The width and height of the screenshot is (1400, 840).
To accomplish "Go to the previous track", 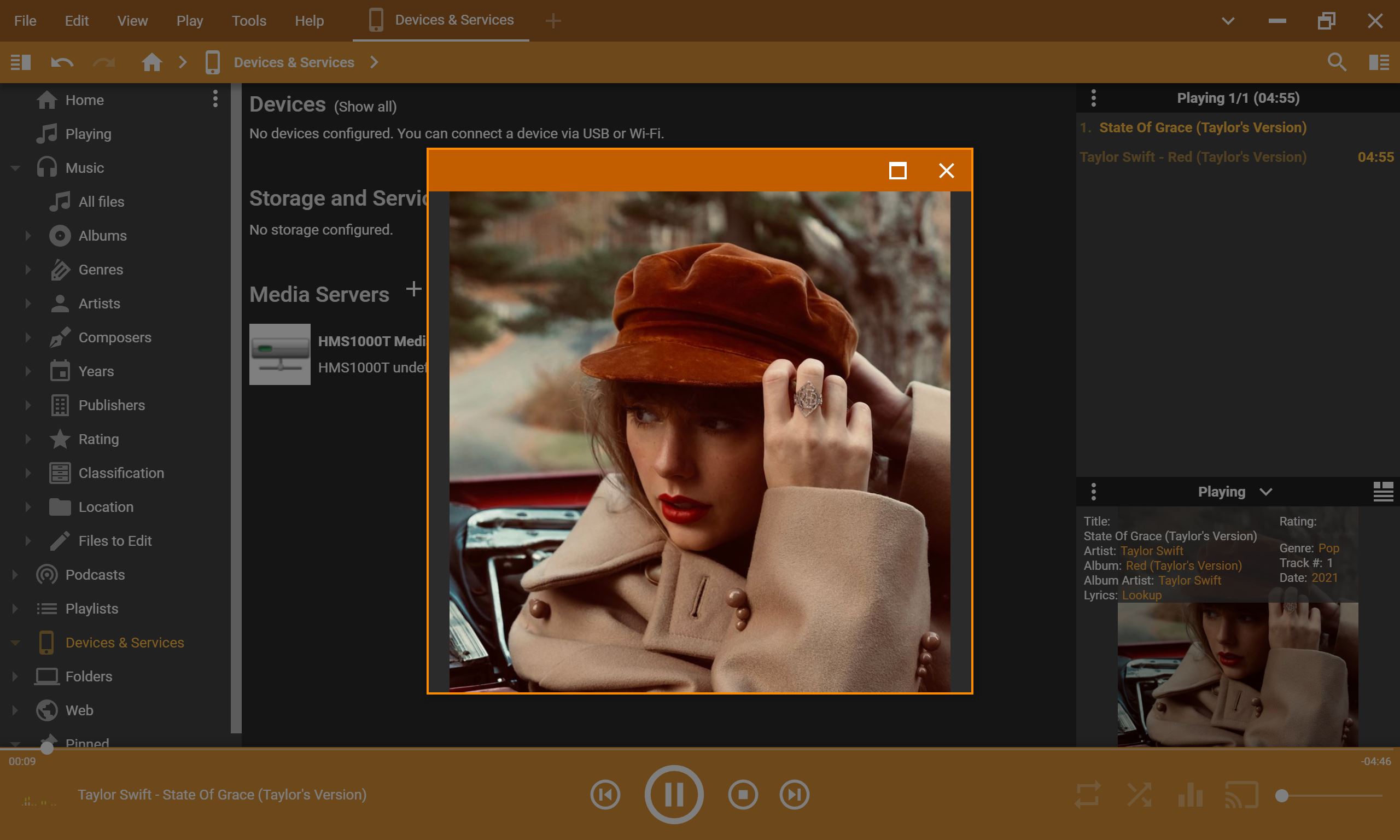I will [x=605, y=795].
